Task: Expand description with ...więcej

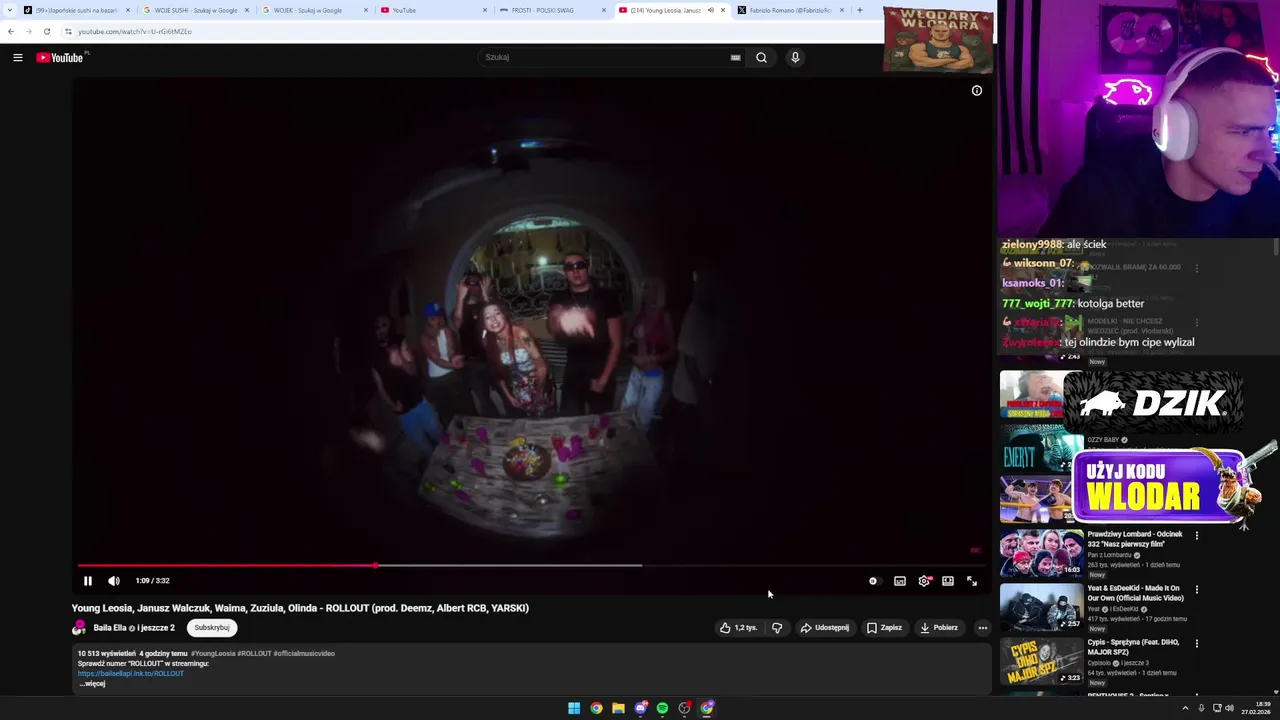Action: point(92,684)
